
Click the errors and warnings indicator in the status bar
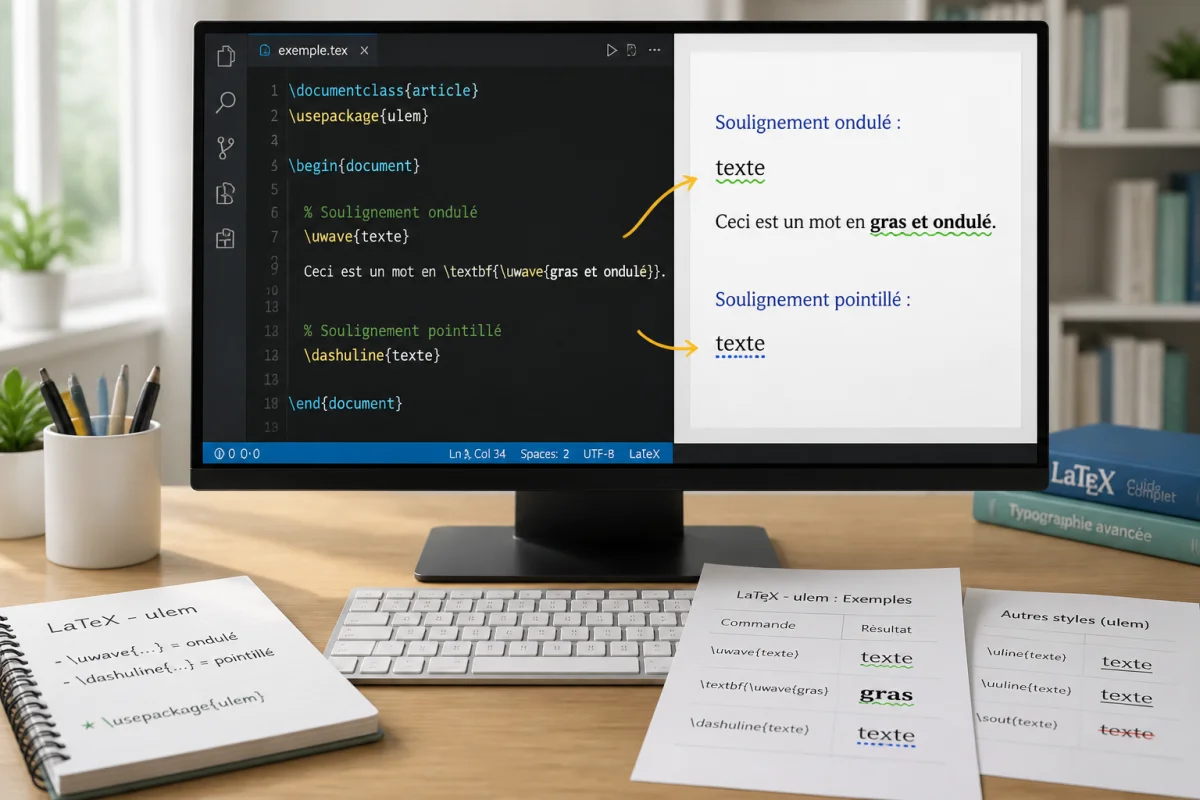click(237, 453)
